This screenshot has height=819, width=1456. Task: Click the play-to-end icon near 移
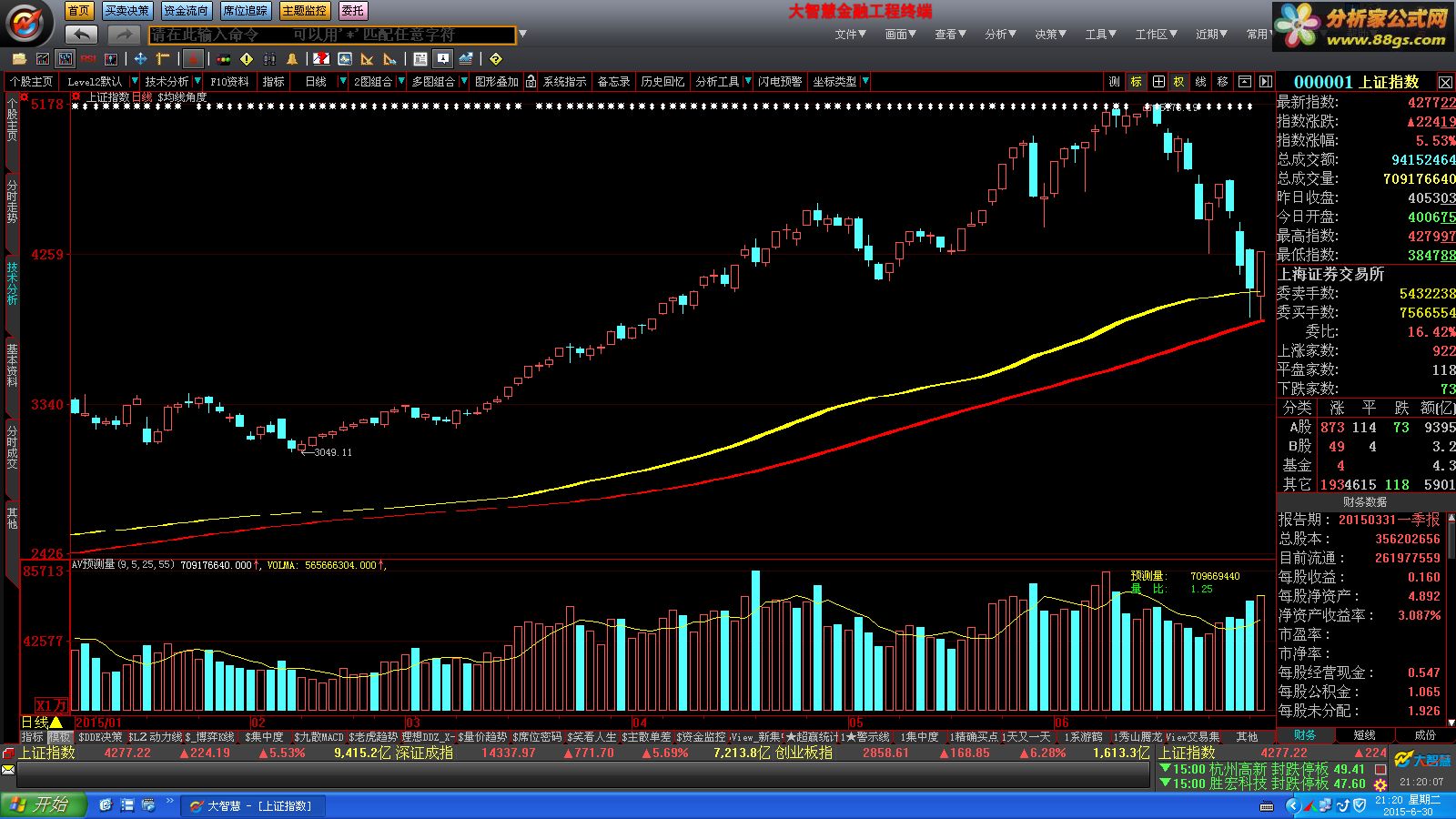tap(1265, 81)
